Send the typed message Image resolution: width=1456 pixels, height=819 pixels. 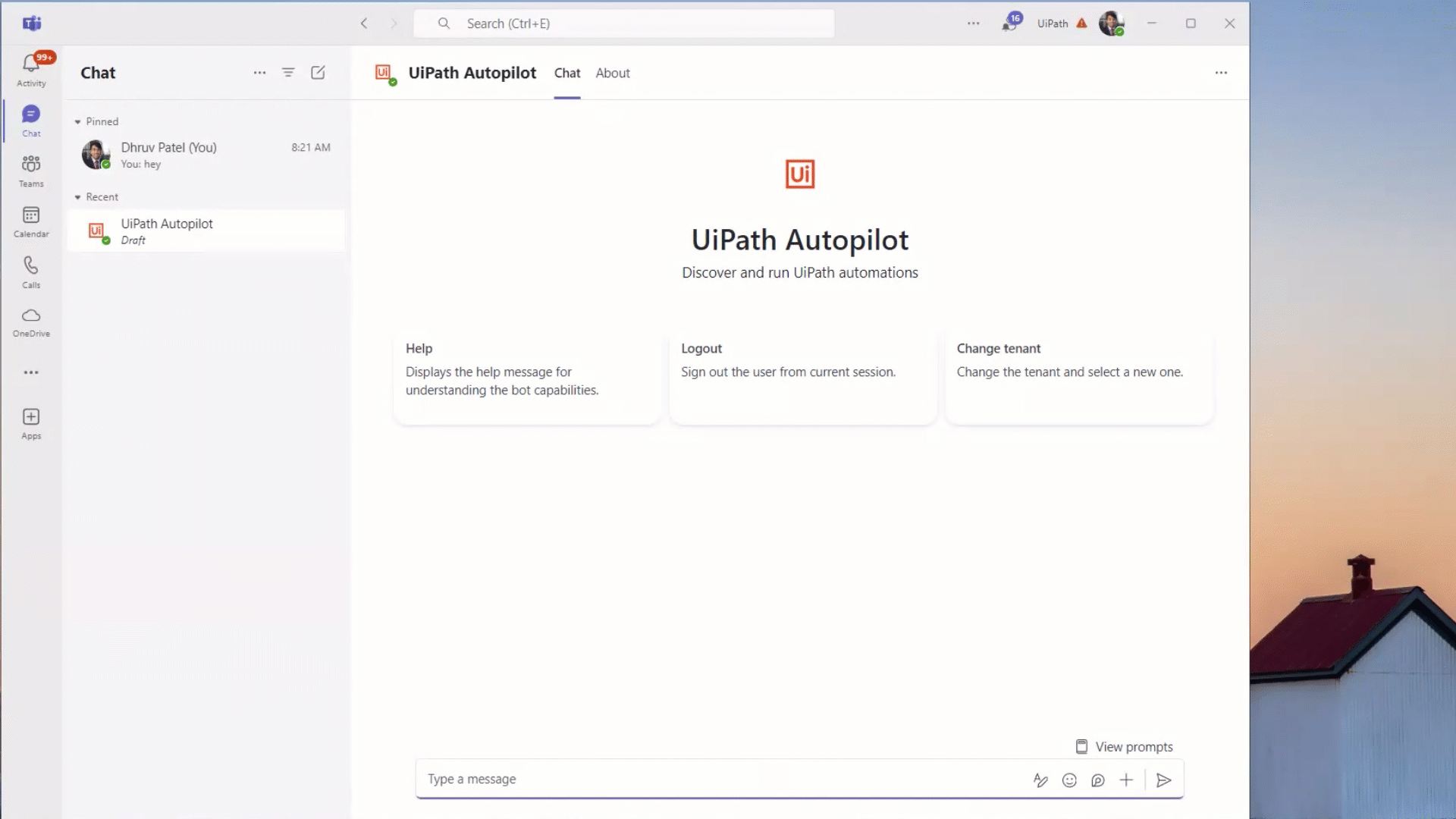click(1163, 780)
